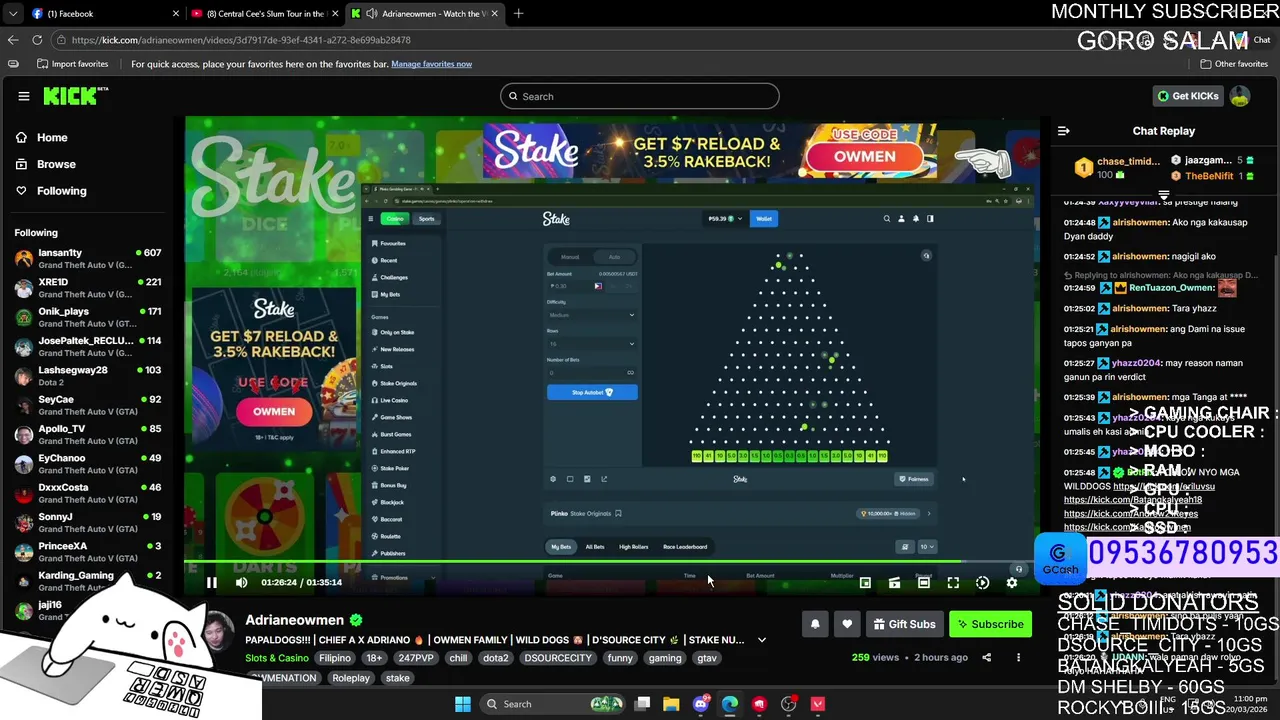Open Microsoft Edge from taskbar
The width and height of the screenshot is (1280, 720).
730,704
